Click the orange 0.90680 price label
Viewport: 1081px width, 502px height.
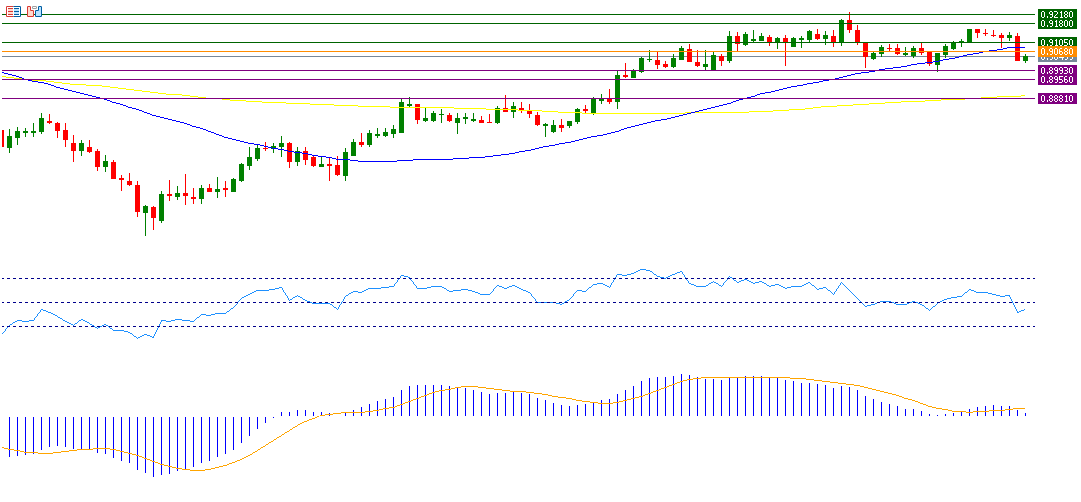1056,51
